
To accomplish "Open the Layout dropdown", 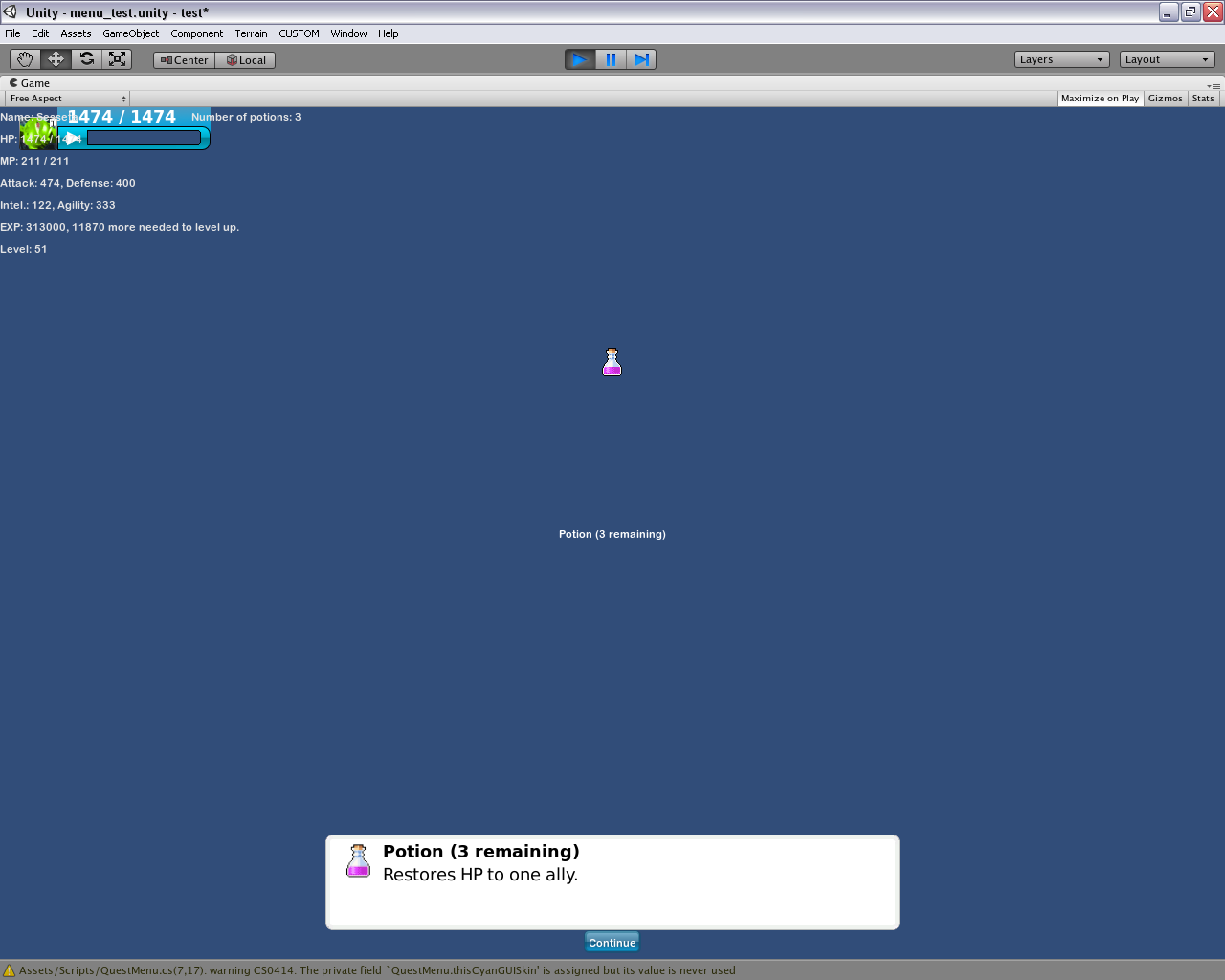I will click(x=1168, y=59).
